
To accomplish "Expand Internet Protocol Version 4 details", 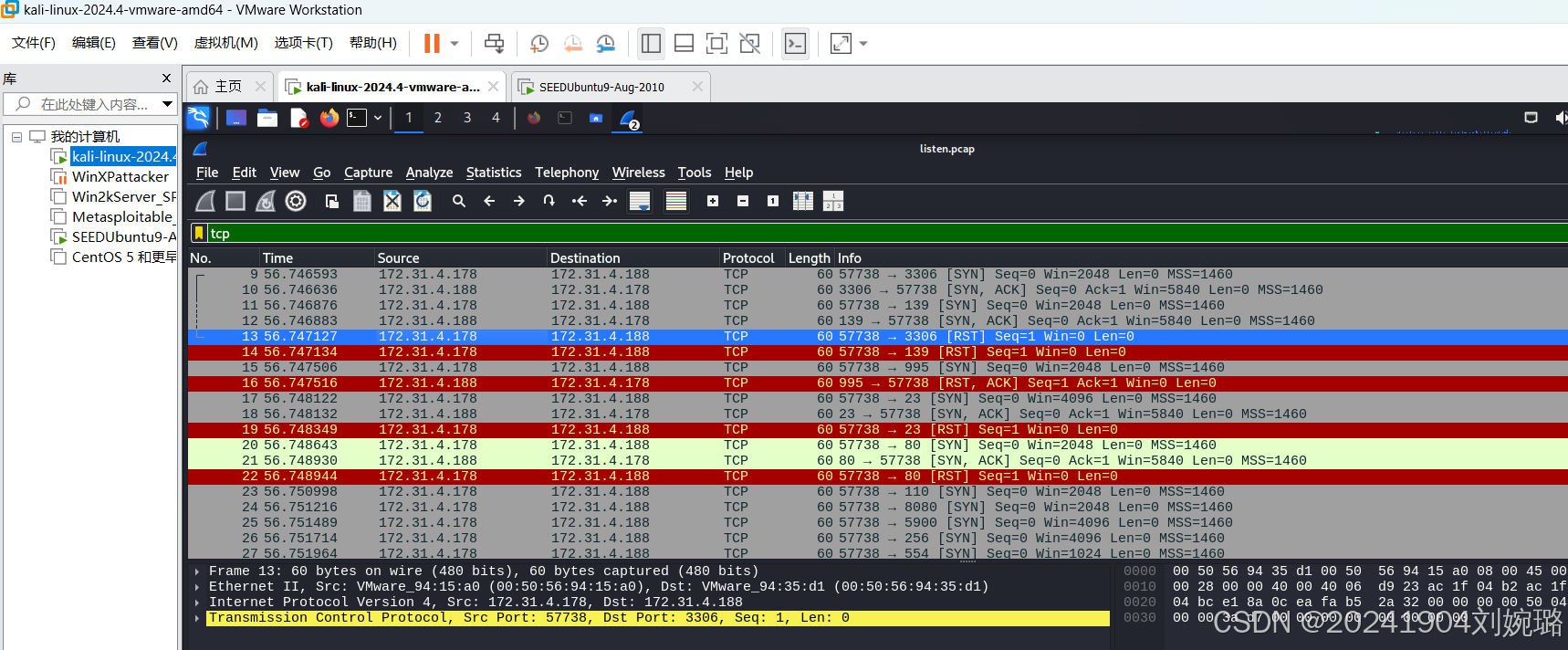I will [197, 603].
